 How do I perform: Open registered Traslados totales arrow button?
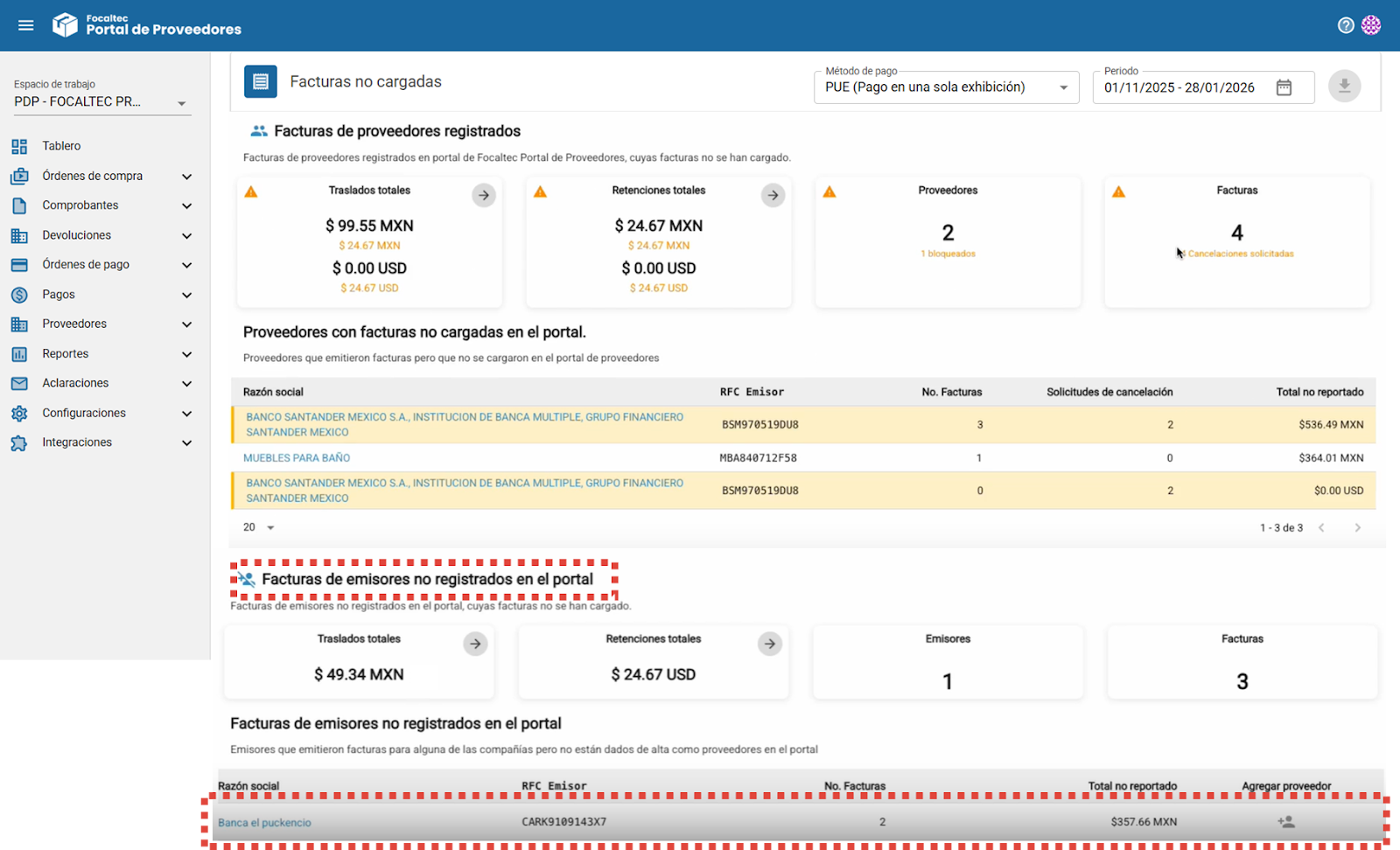(484, 195)
